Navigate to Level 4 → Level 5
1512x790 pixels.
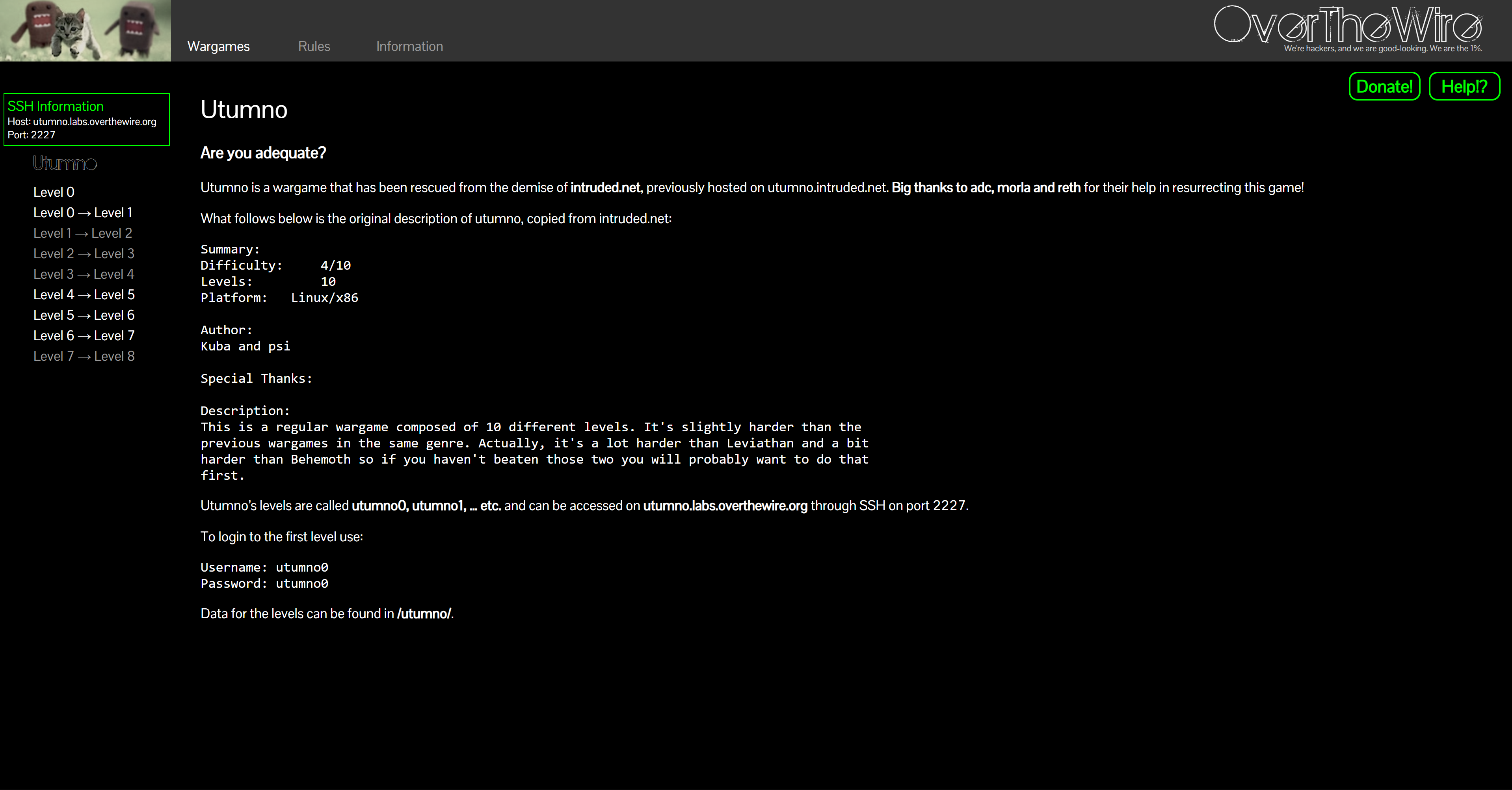[x=84, y=295]
